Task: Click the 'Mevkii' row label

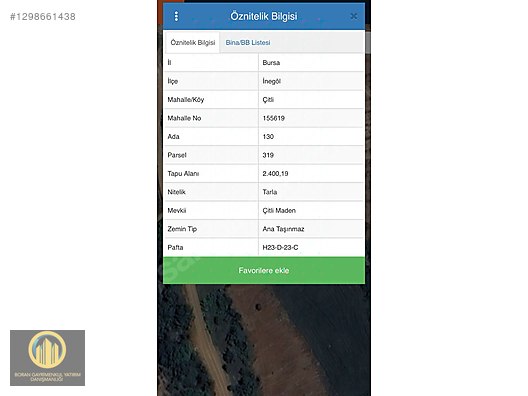Action: click(177, 210)
